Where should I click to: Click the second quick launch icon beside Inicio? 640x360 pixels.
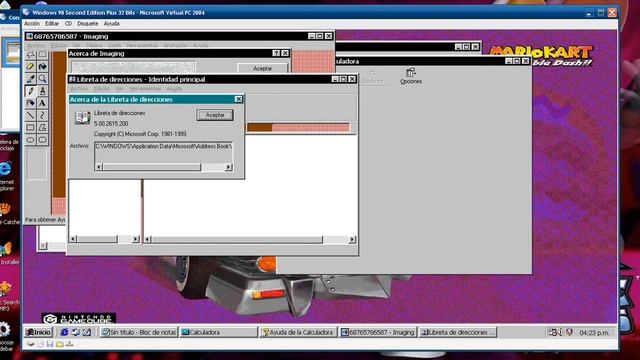(x=76, y=332)
